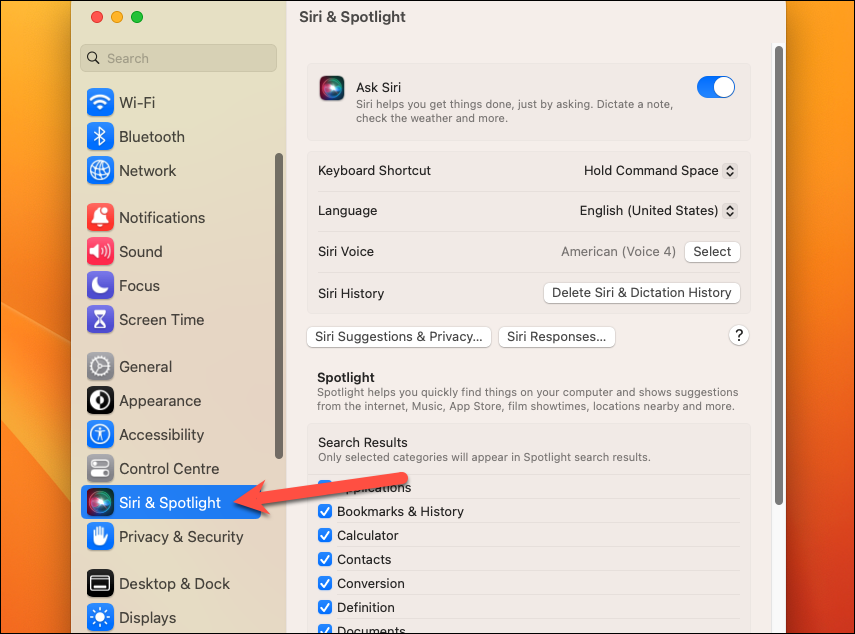Open Siri Suggestions & Privacy…

(399, 336)
